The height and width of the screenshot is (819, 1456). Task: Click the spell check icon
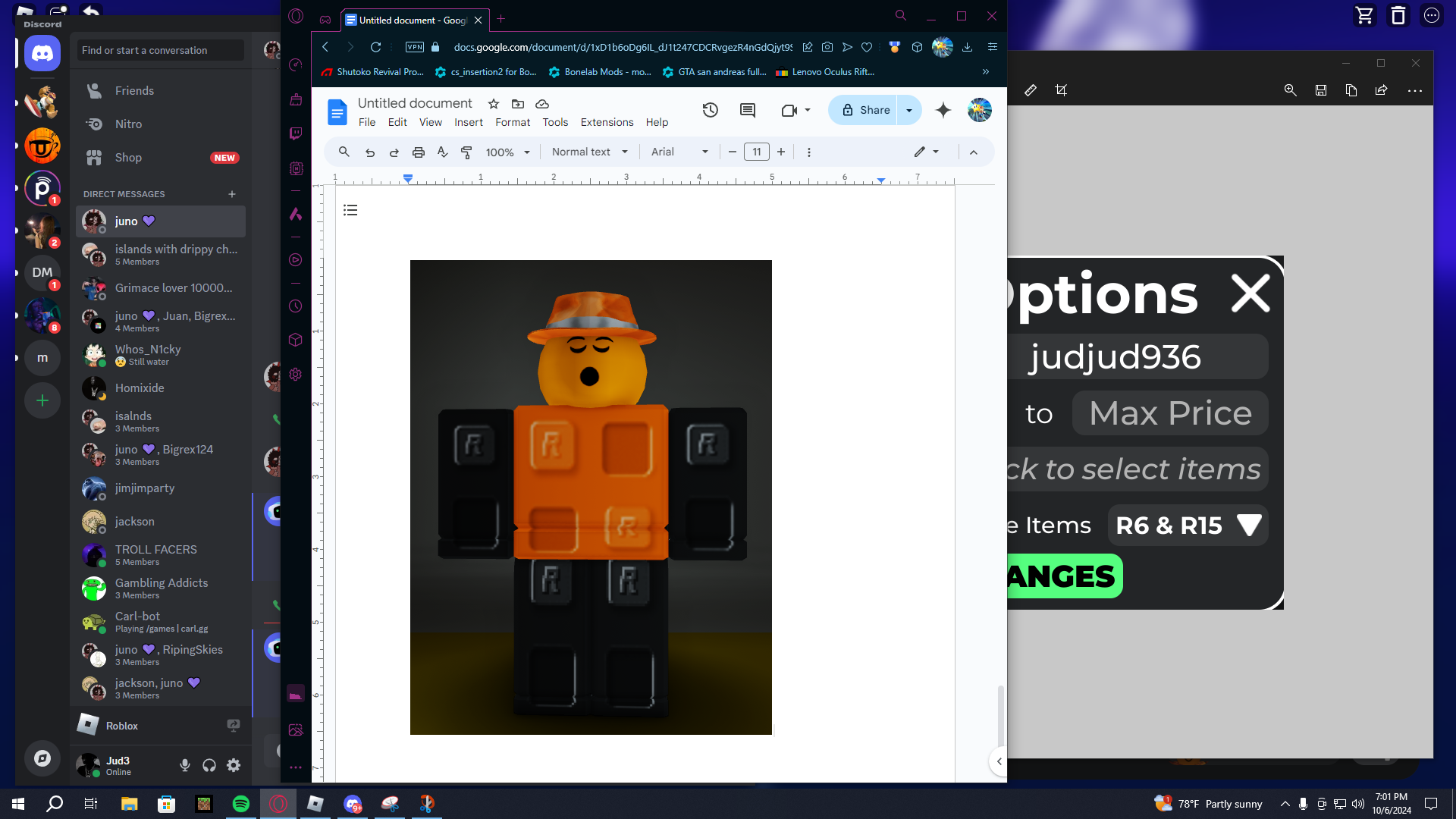coord(442,152)
